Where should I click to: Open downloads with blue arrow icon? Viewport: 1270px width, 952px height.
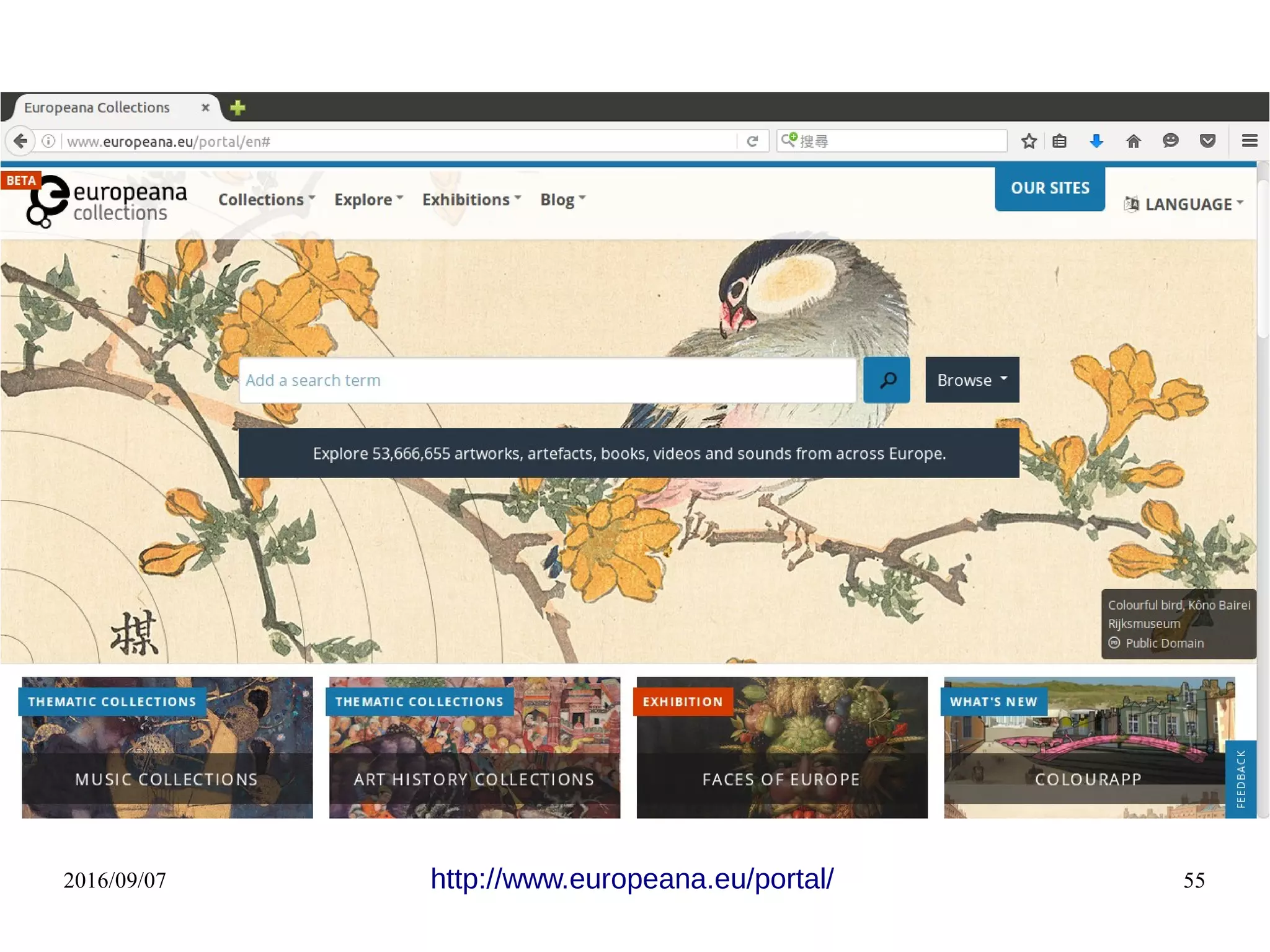1096,141
